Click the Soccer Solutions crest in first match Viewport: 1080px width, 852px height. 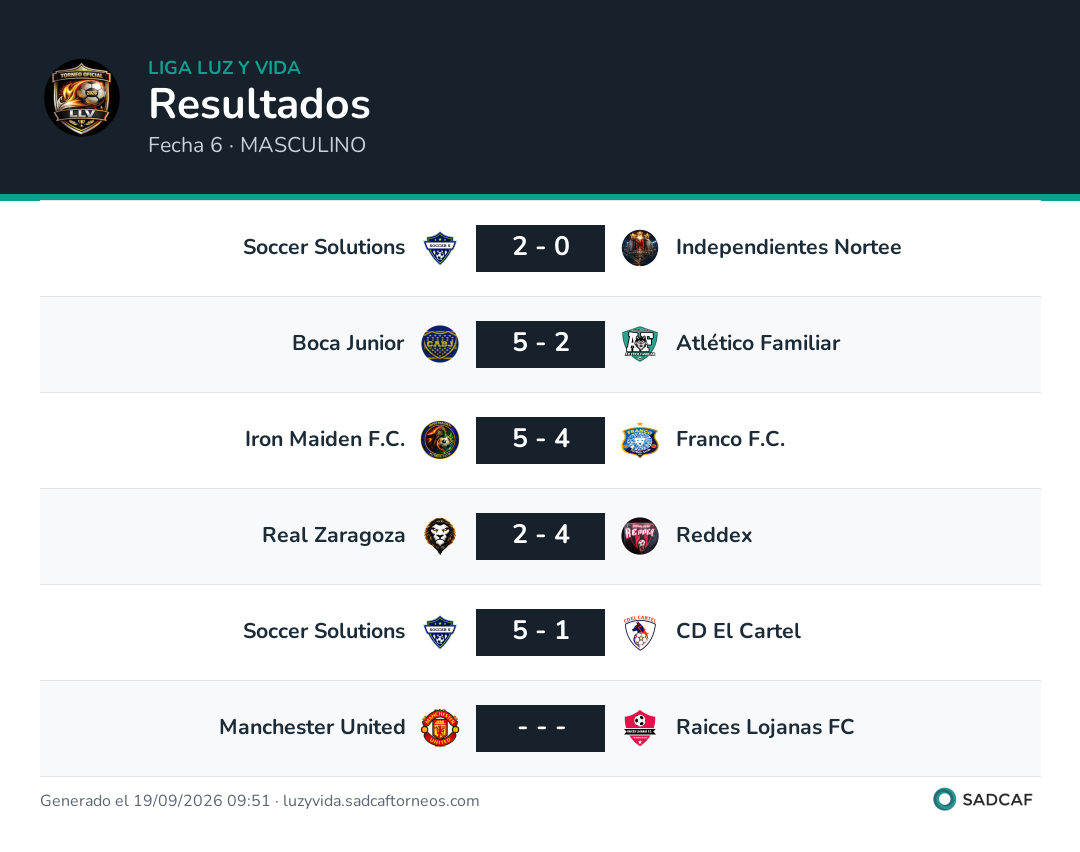[x=439, y=248]
